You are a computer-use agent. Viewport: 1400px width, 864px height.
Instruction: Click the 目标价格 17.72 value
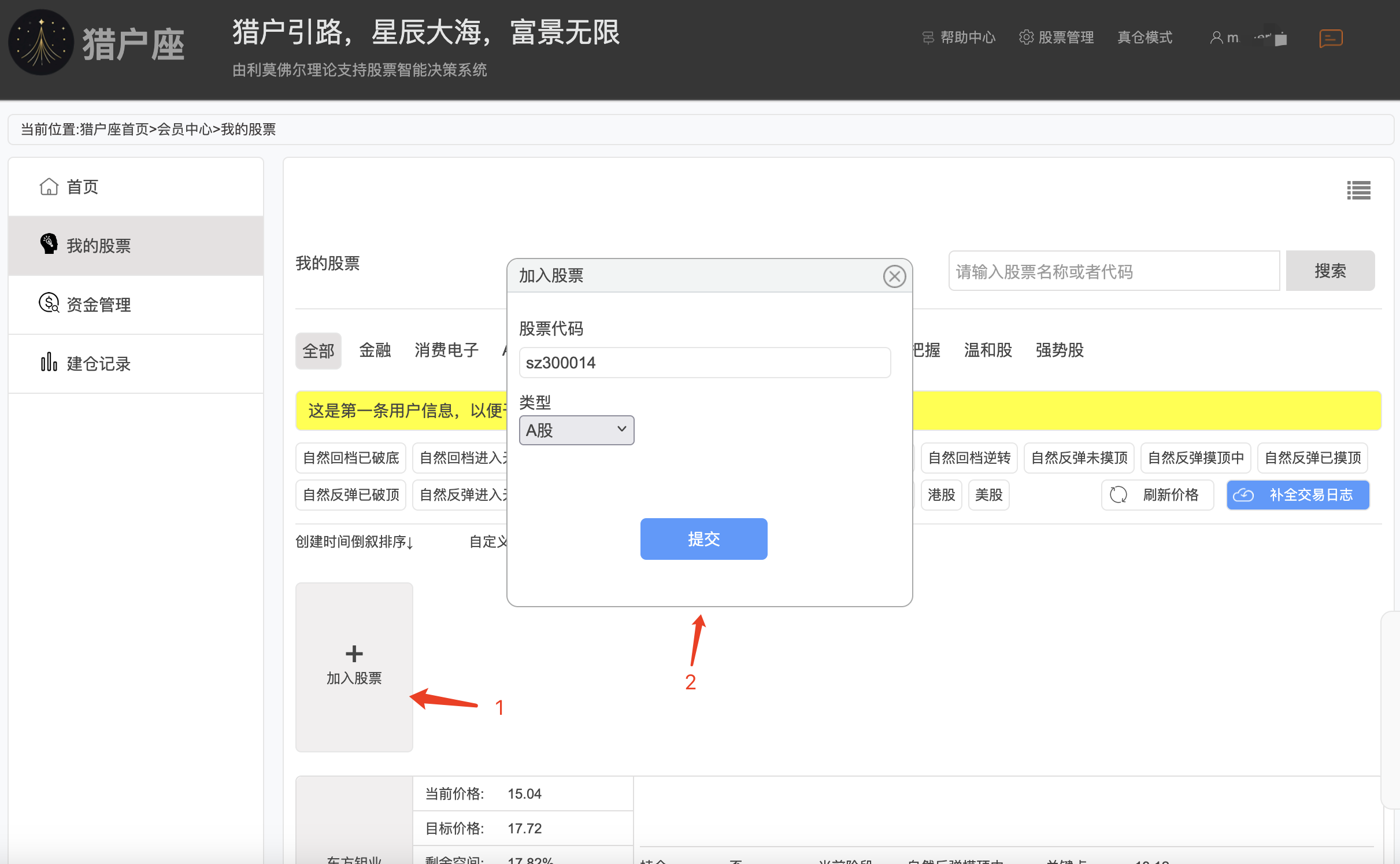point(524,829)
